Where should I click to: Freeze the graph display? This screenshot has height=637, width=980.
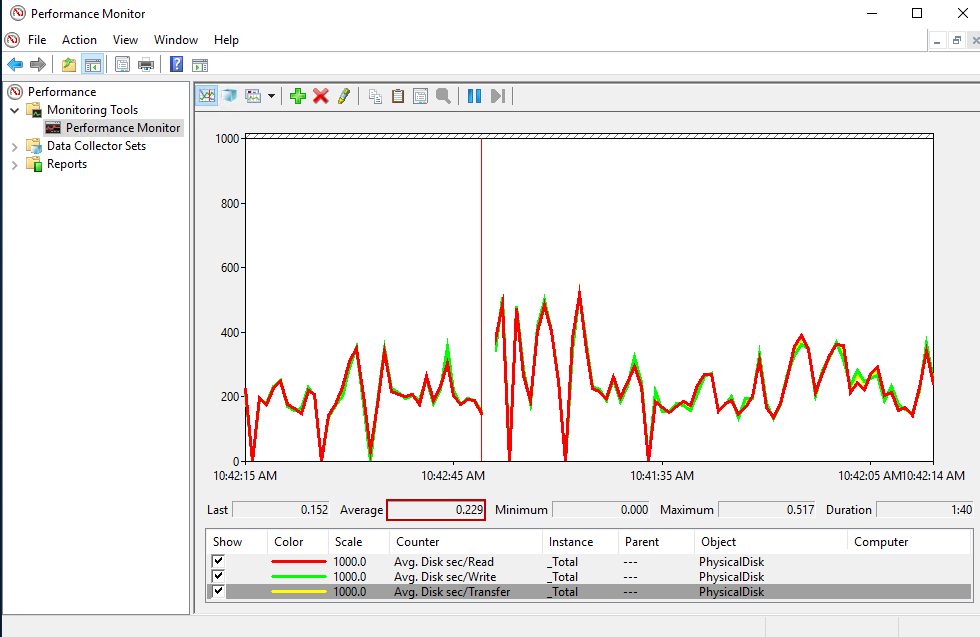[x=475, y=95]
